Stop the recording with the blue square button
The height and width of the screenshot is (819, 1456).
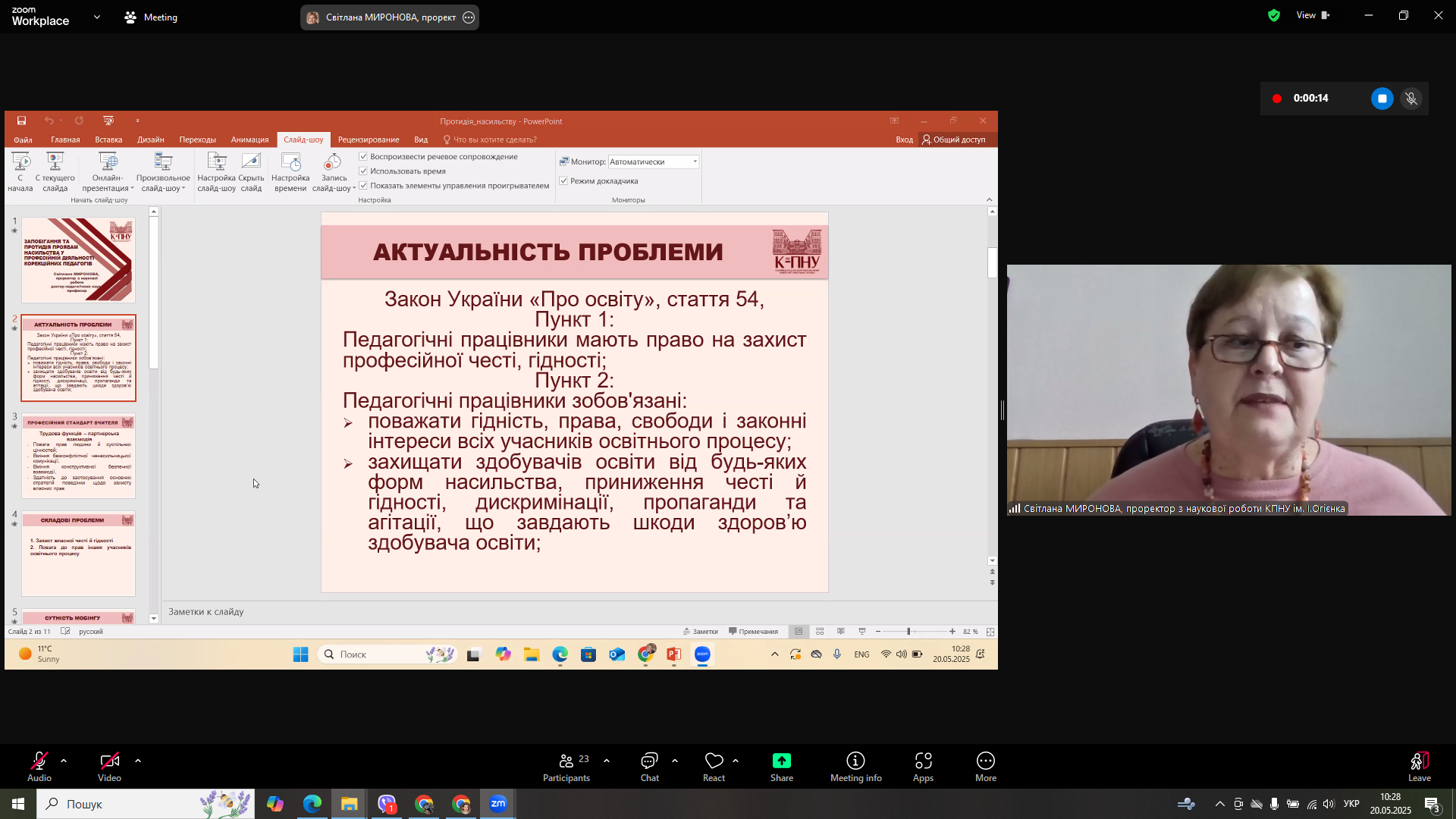1382,99
